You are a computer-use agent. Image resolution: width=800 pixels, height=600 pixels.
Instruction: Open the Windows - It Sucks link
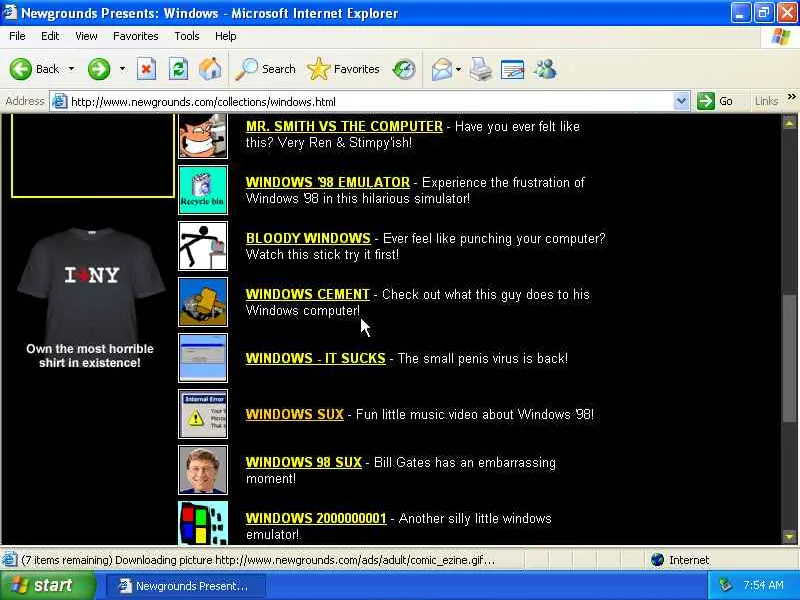point(316,358)
